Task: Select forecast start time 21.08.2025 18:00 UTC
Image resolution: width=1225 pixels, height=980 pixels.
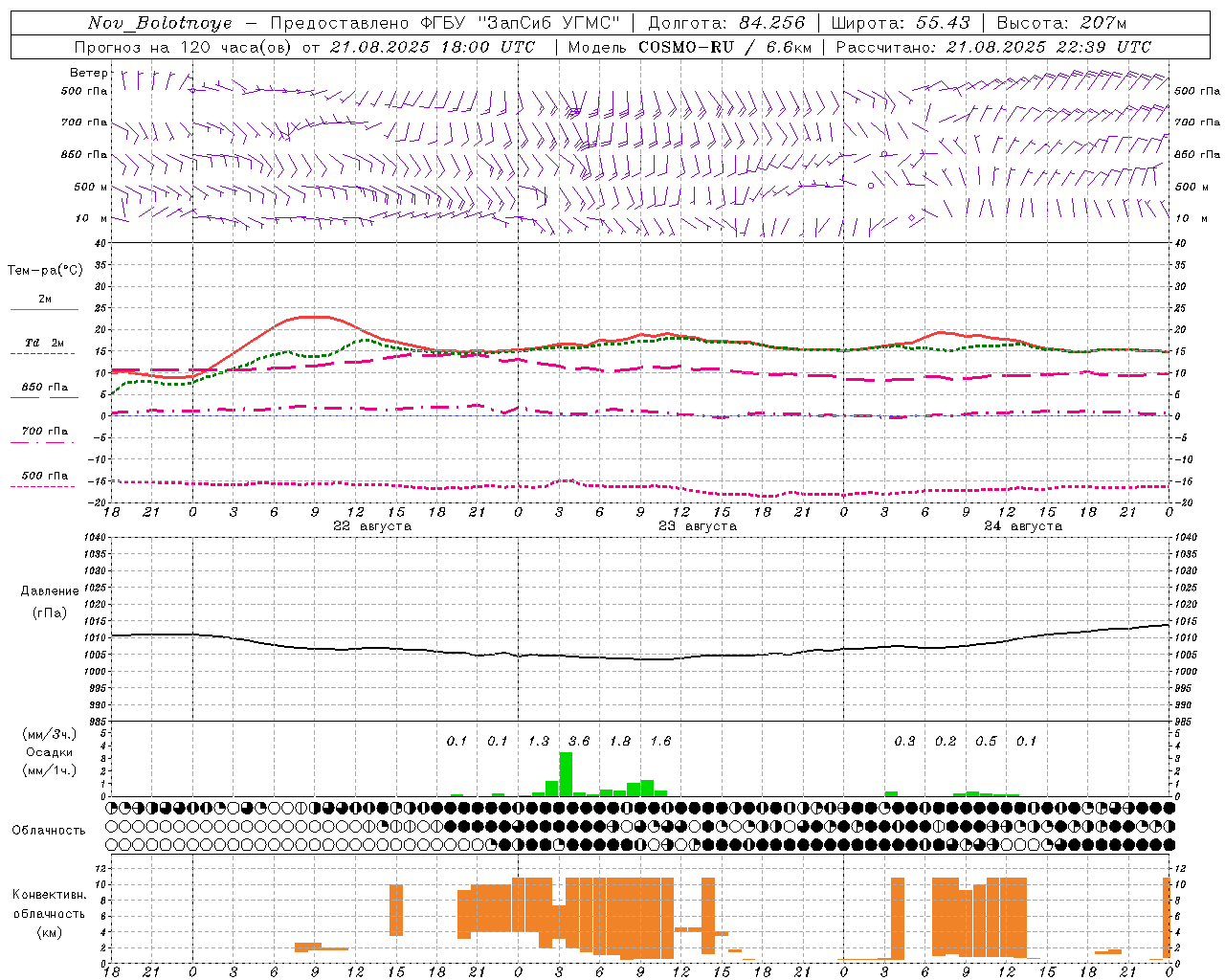Action: point(433,47)
